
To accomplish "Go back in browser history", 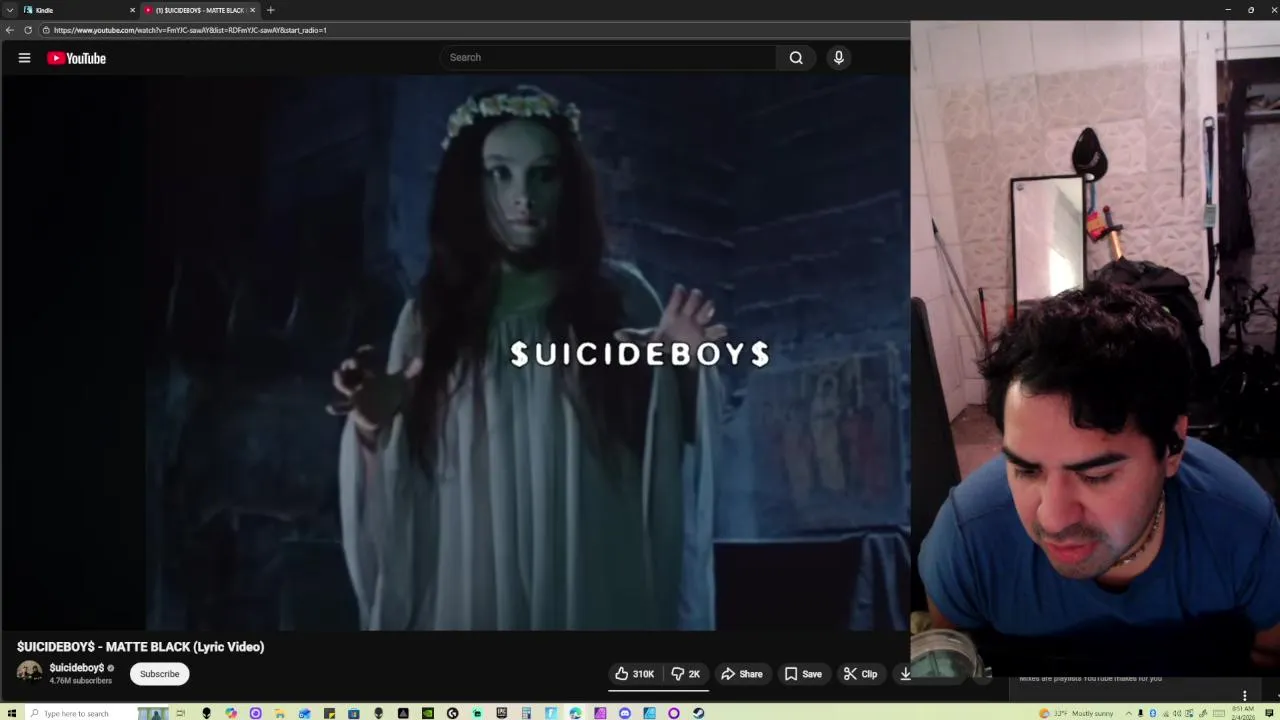I will (x=10, y=30).
